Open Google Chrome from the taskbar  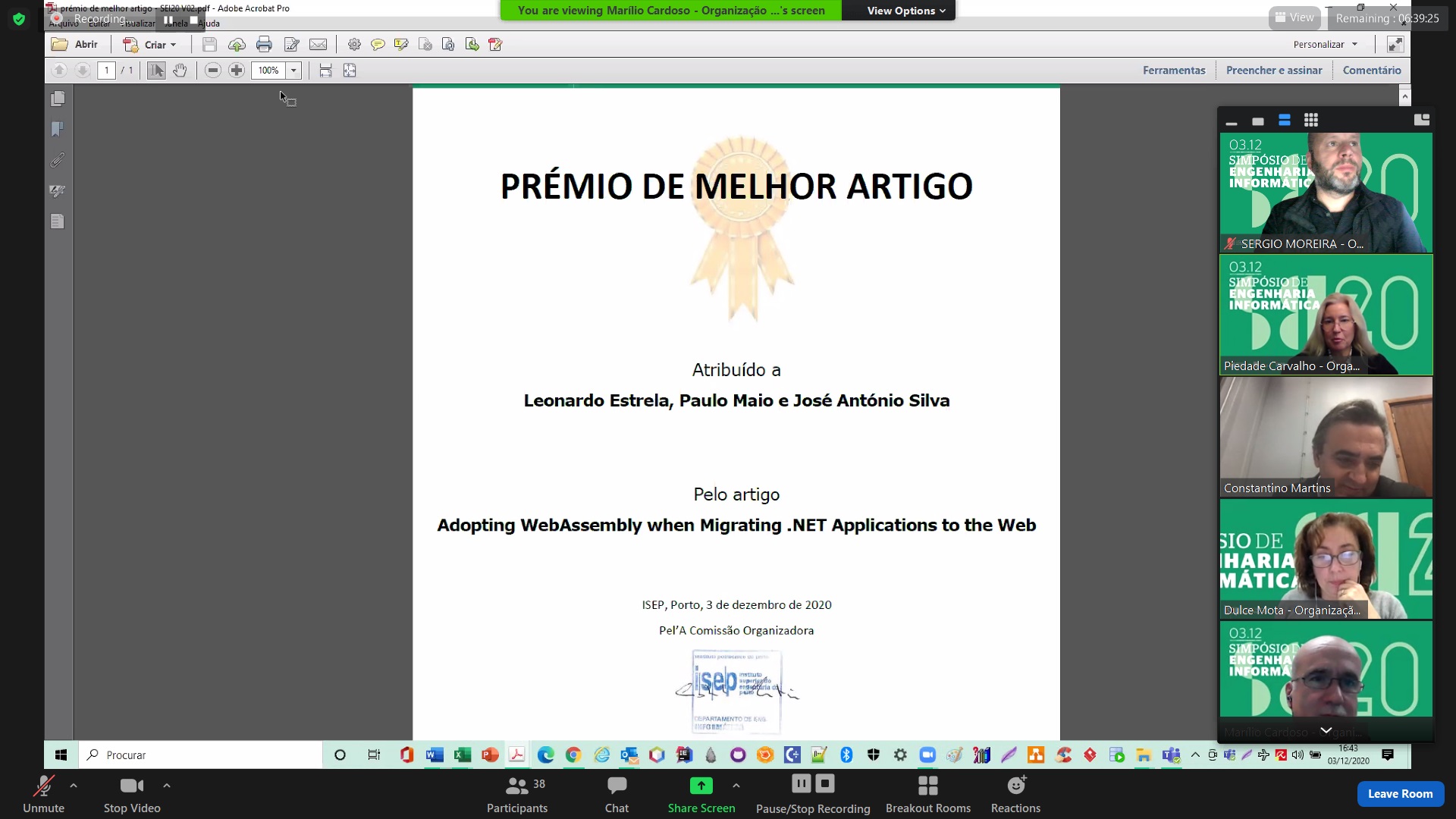coord(573,755)
